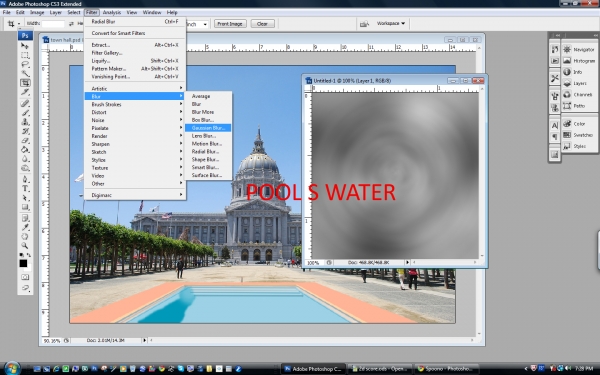The height and width of the screenshot is (375, 600).
Task: Click the black foreground color swatch
Action: (23, 263)
